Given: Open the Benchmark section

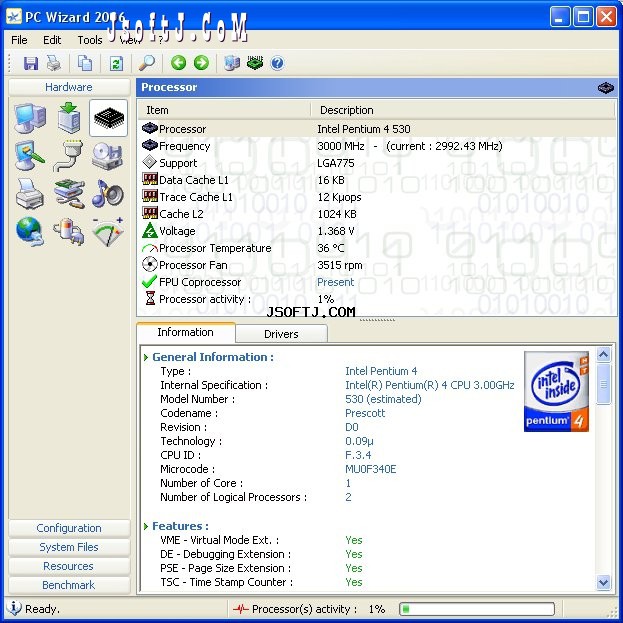Looking at the screenshot, I should pos(69,585).
